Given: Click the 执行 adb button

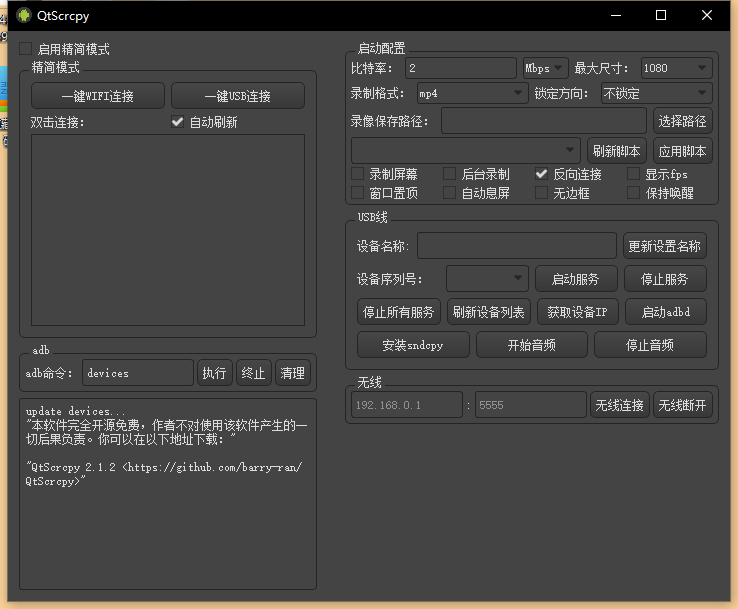Looking at the screenshot, I should (215, 373).
